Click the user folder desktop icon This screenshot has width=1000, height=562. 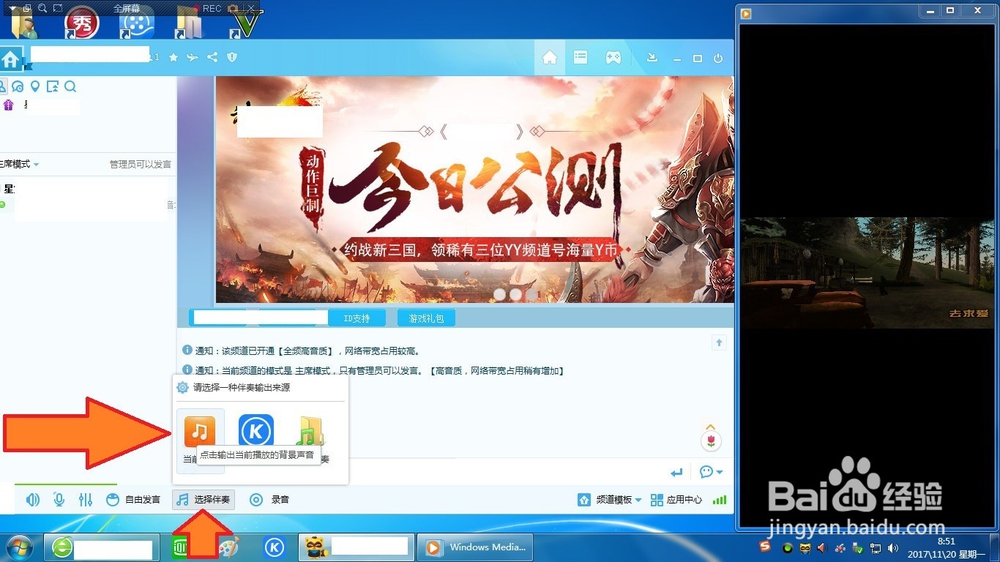[x=24, y=24]
